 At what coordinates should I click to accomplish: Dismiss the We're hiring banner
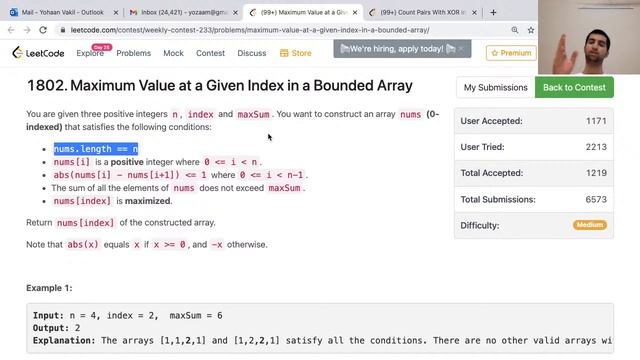(x=461, y=49)
